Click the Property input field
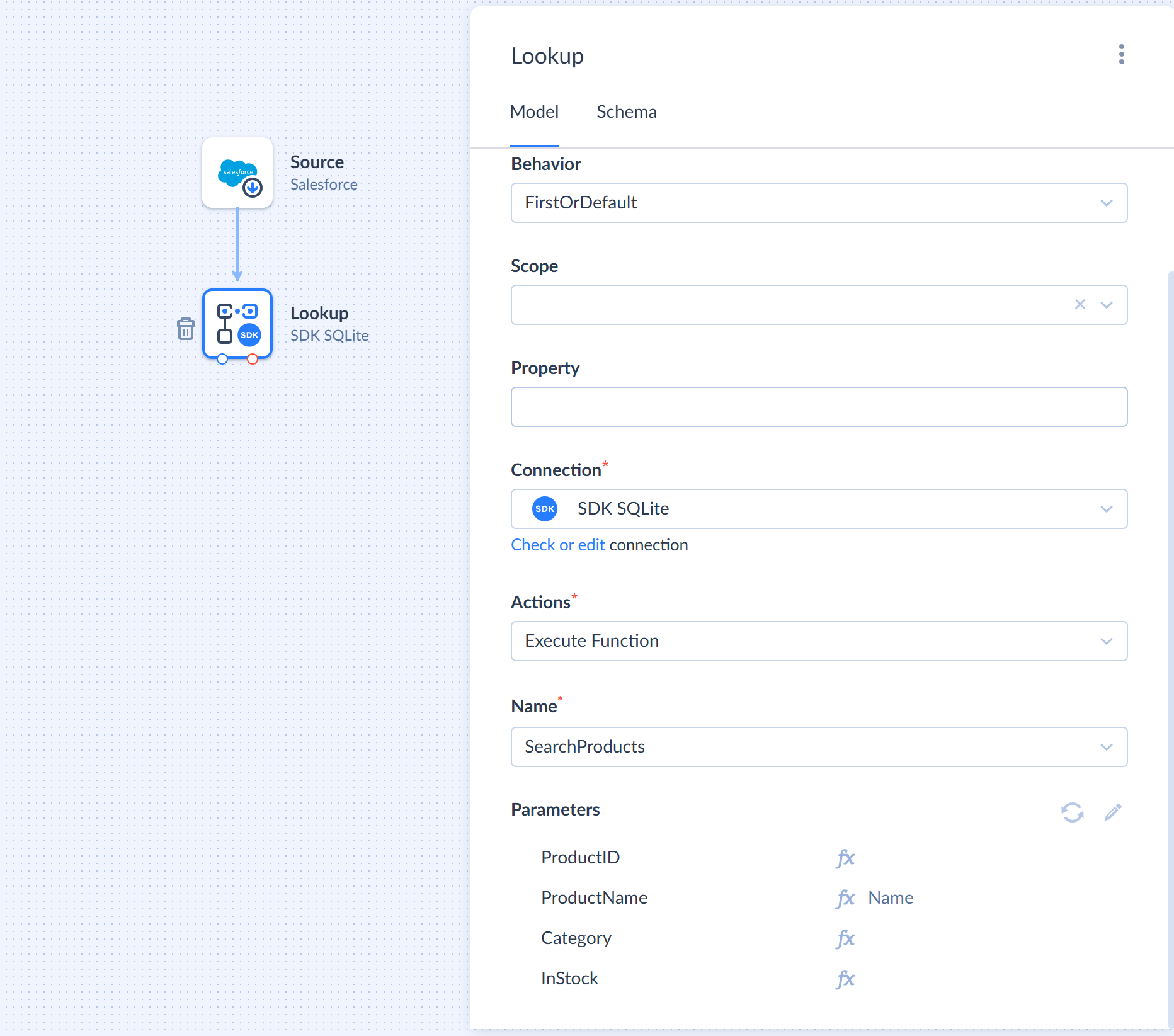 (819, 407)
